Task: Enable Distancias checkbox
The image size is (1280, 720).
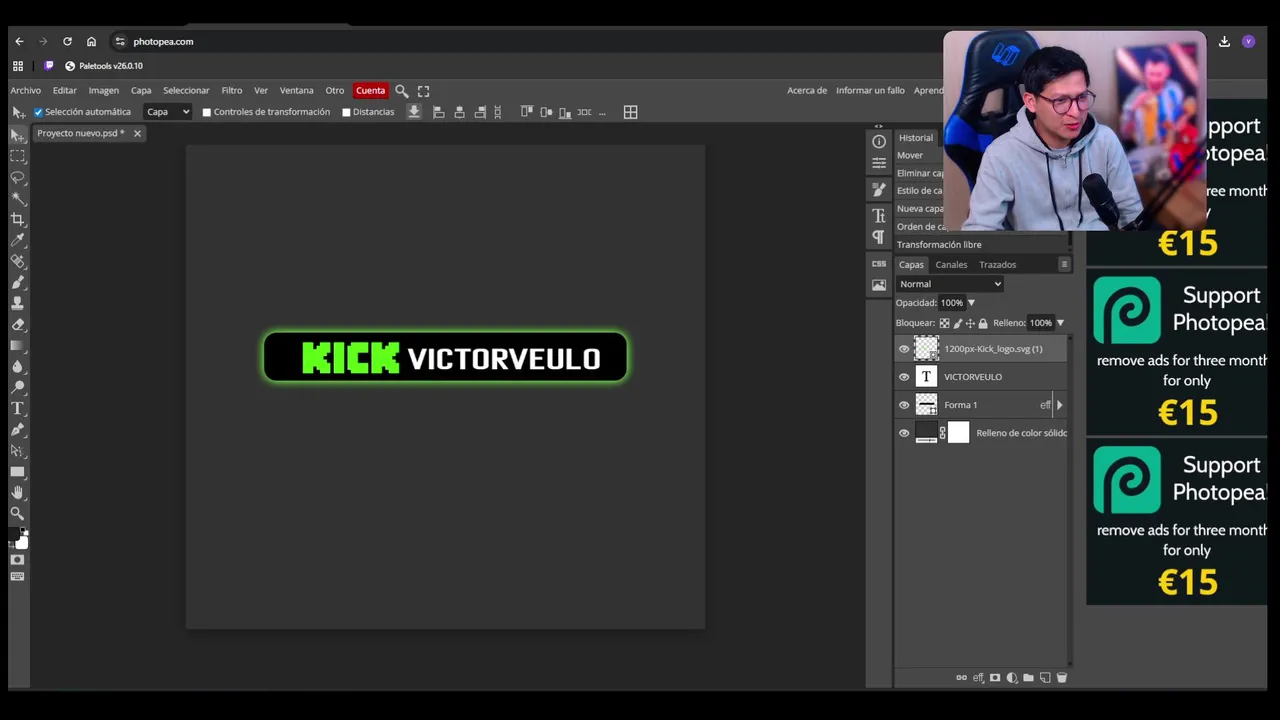Action: [346, 112]
